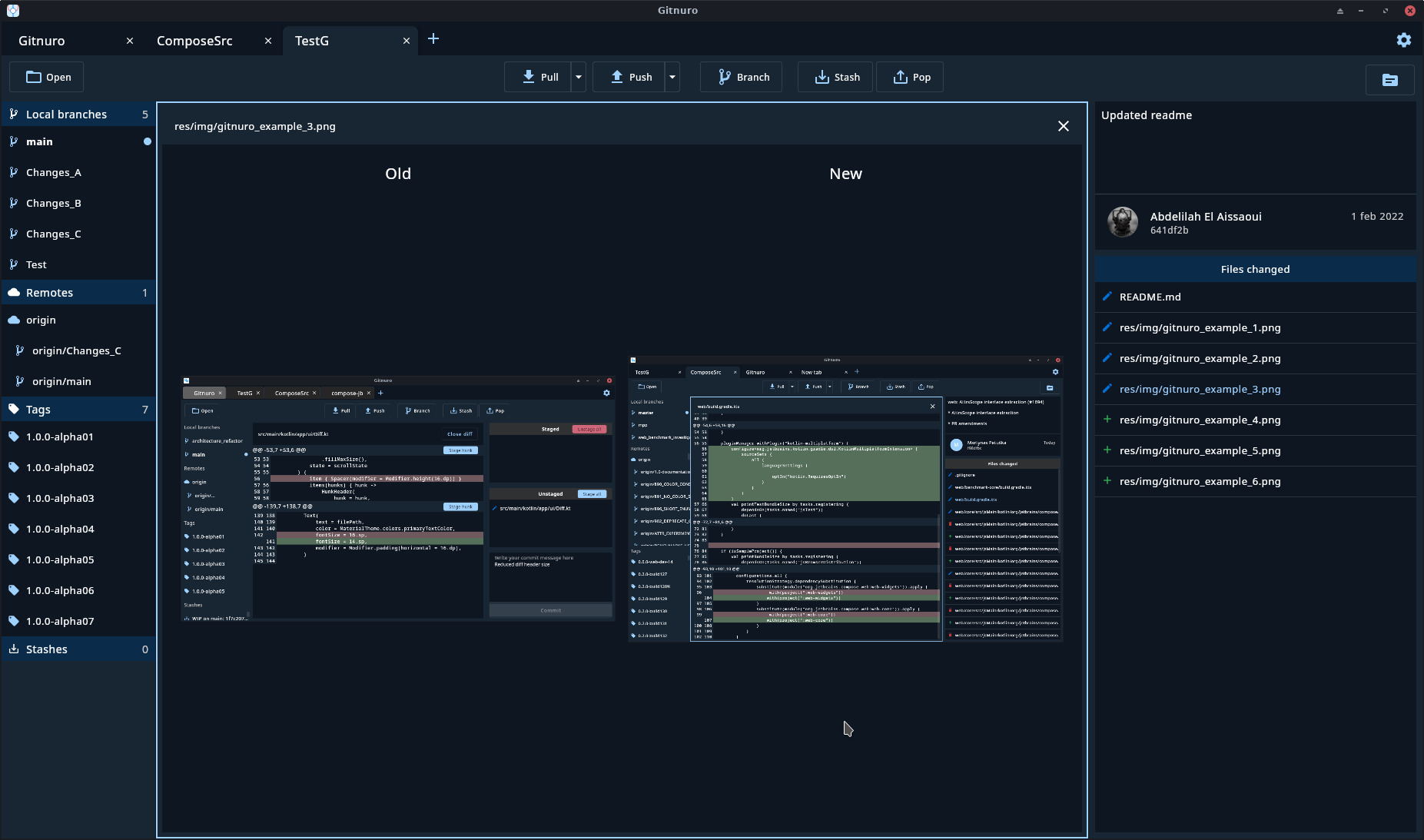This screenshot has width=1424, height=840.
Task: Select the Changes_C local branch
Action: click(78, 234)
